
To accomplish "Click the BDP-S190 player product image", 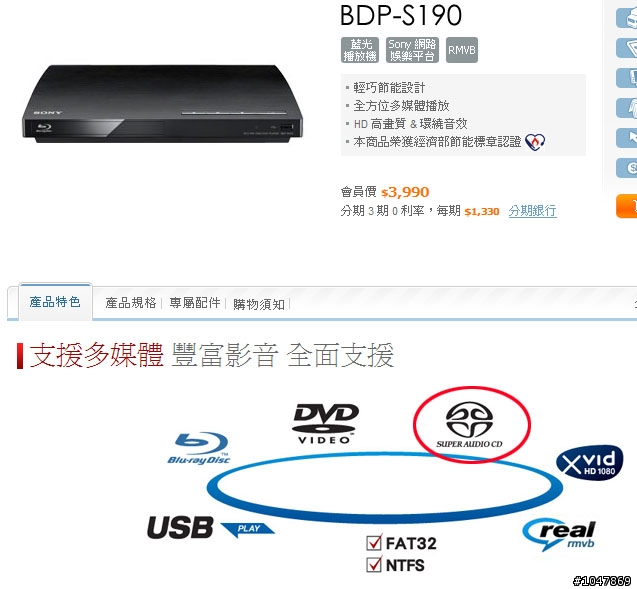I will [162, 104].
